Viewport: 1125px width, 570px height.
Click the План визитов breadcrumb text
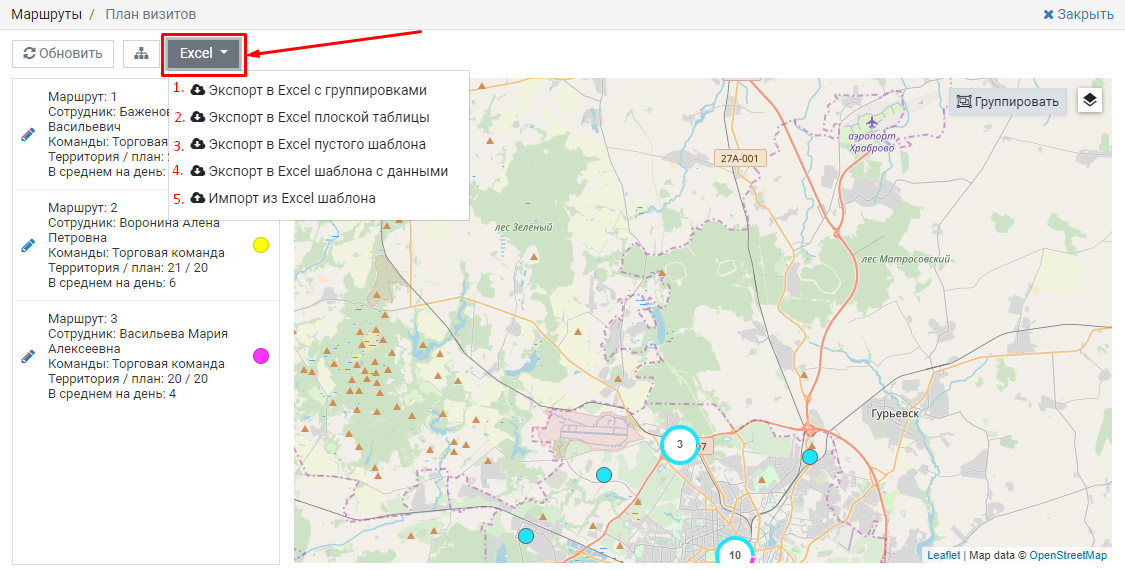tap(151, 14)
